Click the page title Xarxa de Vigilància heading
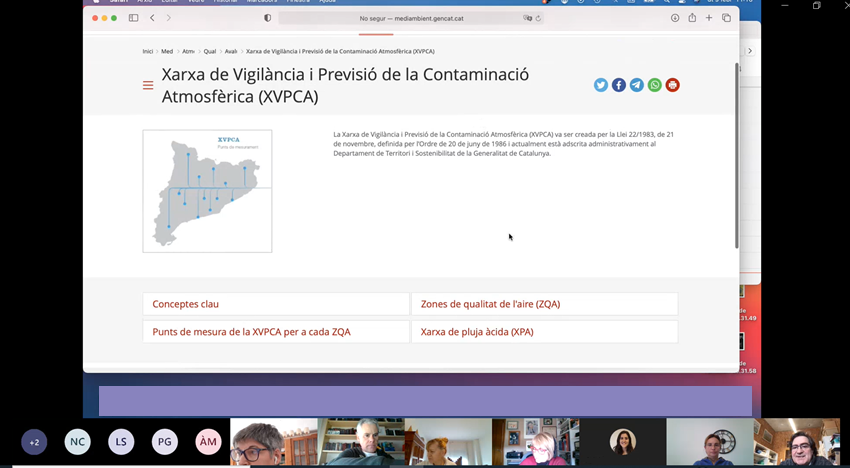Screen dimensions: 850x468 [x=345, y=86]
